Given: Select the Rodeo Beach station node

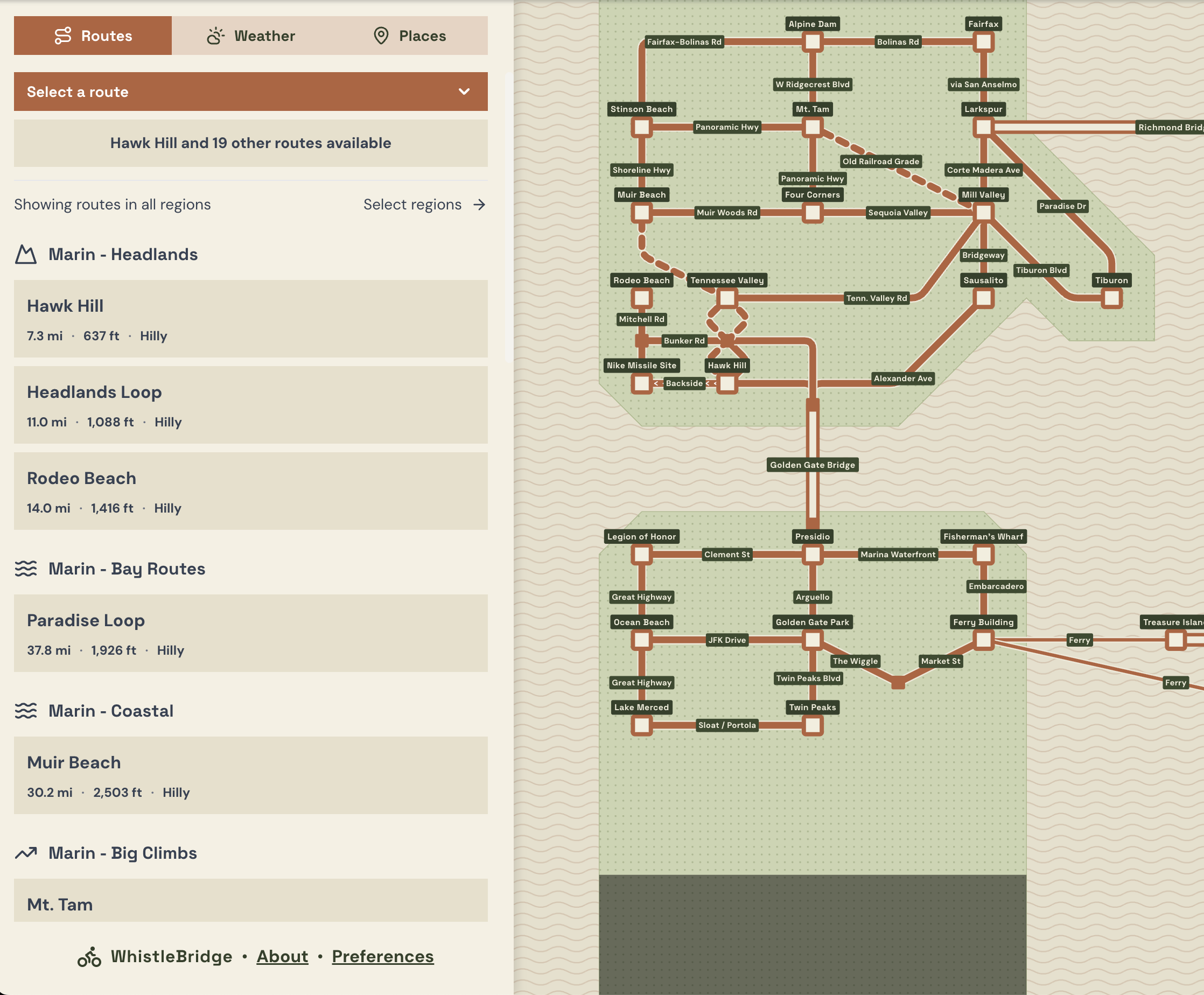Looking at the screenshot, I should [642, 298].
